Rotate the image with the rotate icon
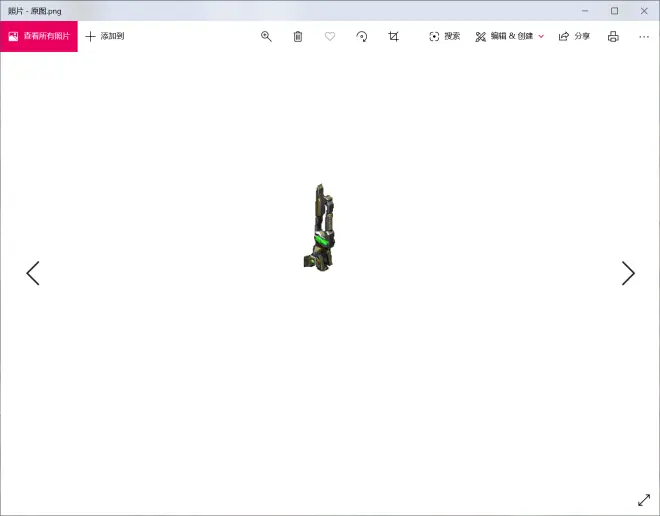This screenshot has width=660, height=516. pos(362,37)
